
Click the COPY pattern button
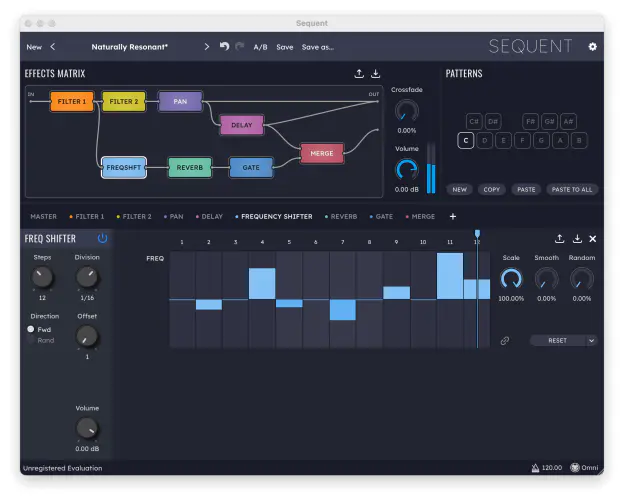tap(491, 189)
